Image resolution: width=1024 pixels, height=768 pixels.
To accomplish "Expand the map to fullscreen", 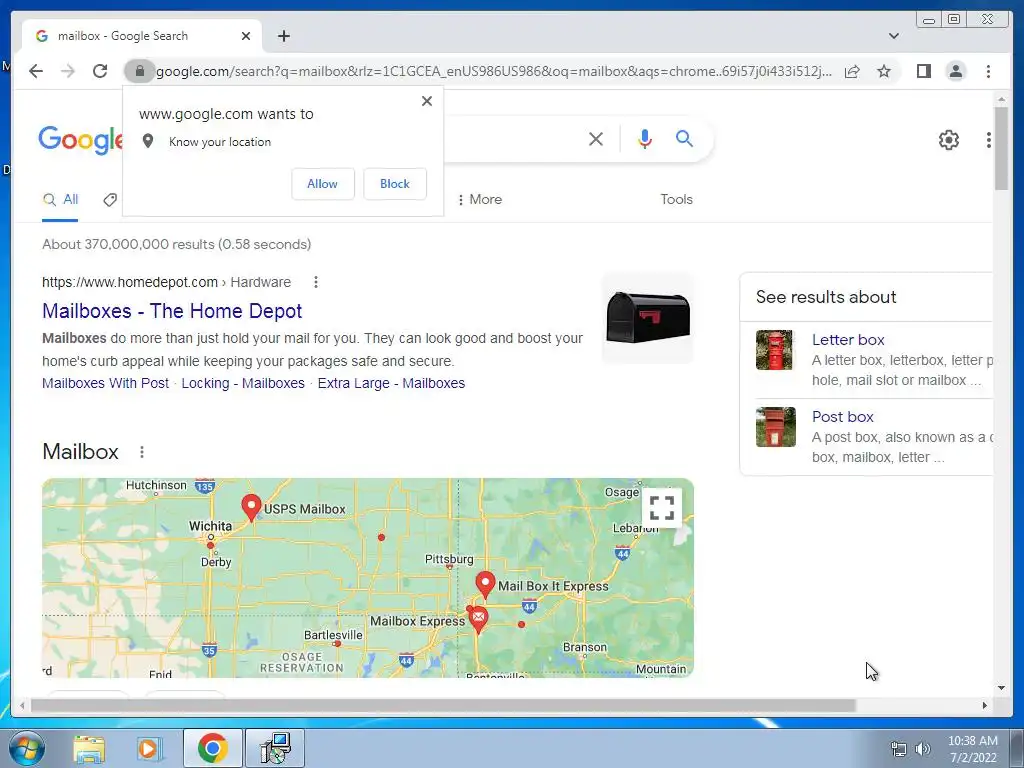I will pos(662,507).
